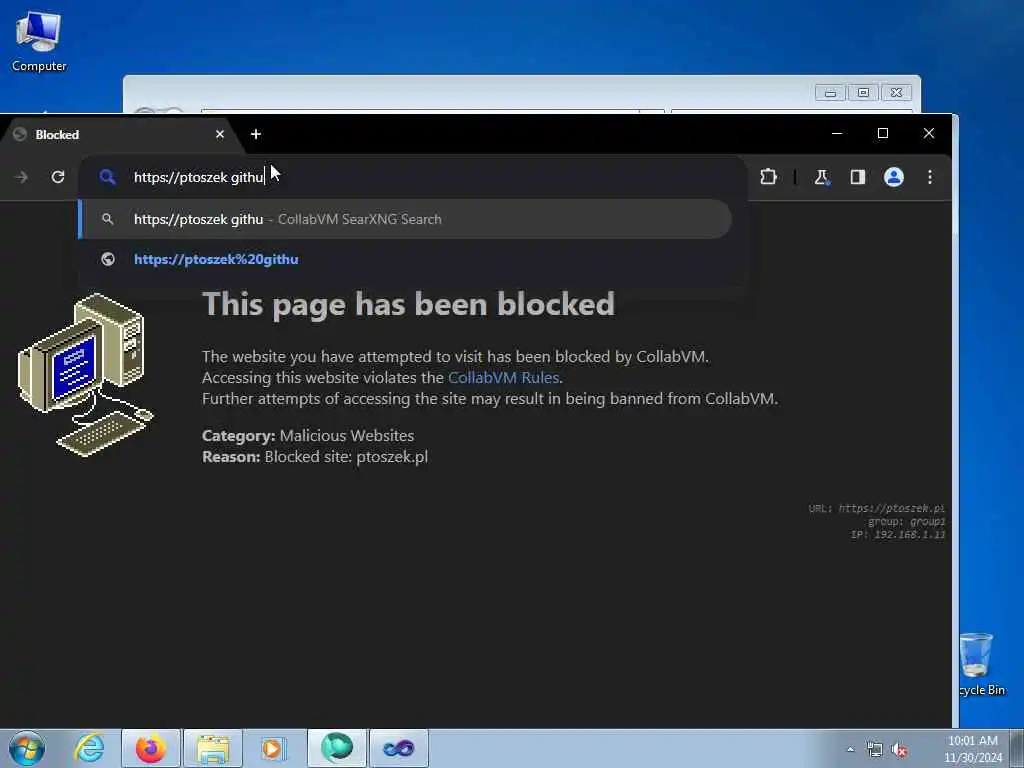Viewport: 1024px width, 768px height.
Task: Click the 'Category: Malicious Websites' line
Action: [308, 436]
